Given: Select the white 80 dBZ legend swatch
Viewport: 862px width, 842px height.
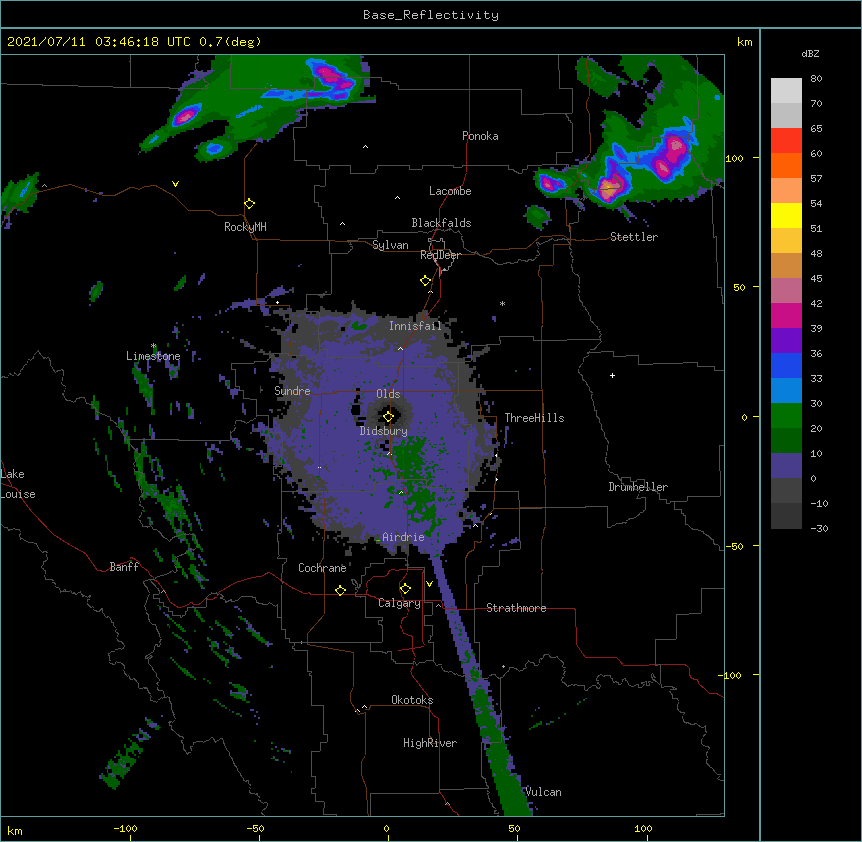Looking at the screenshot, I should 786,91.
